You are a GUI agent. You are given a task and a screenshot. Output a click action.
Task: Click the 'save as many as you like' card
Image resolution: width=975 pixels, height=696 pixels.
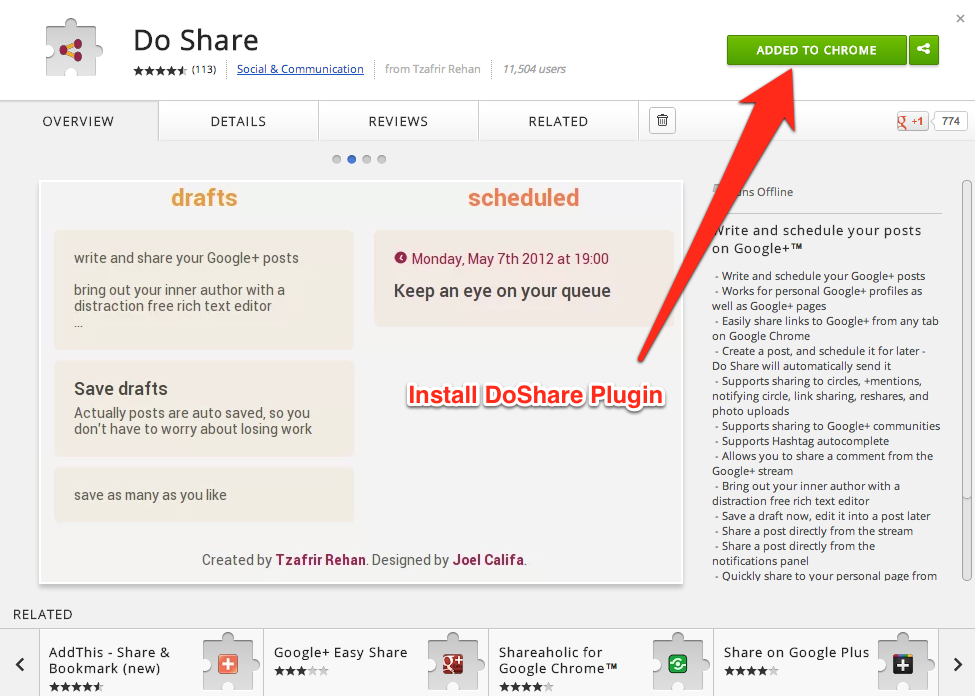[204, 494]
